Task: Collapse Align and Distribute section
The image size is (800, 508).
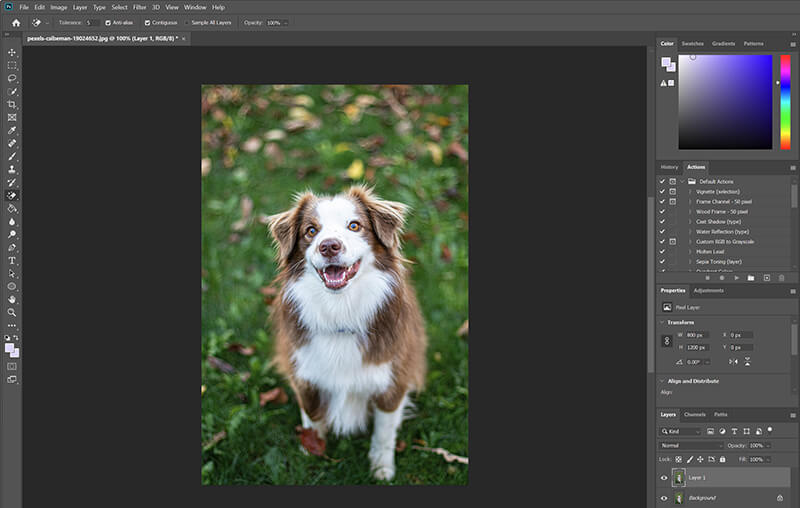Action: 662,381
